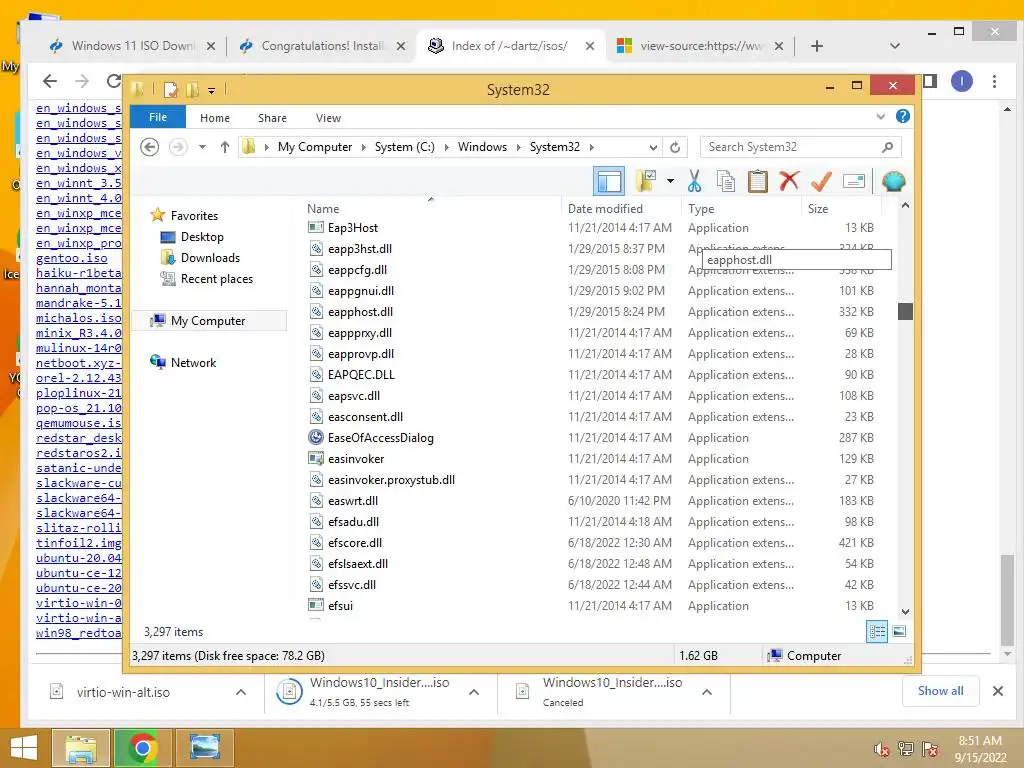Click the Chrome profile avatar icon
1024x768 pixels.
pyautogui.click(x=961, y=81)
